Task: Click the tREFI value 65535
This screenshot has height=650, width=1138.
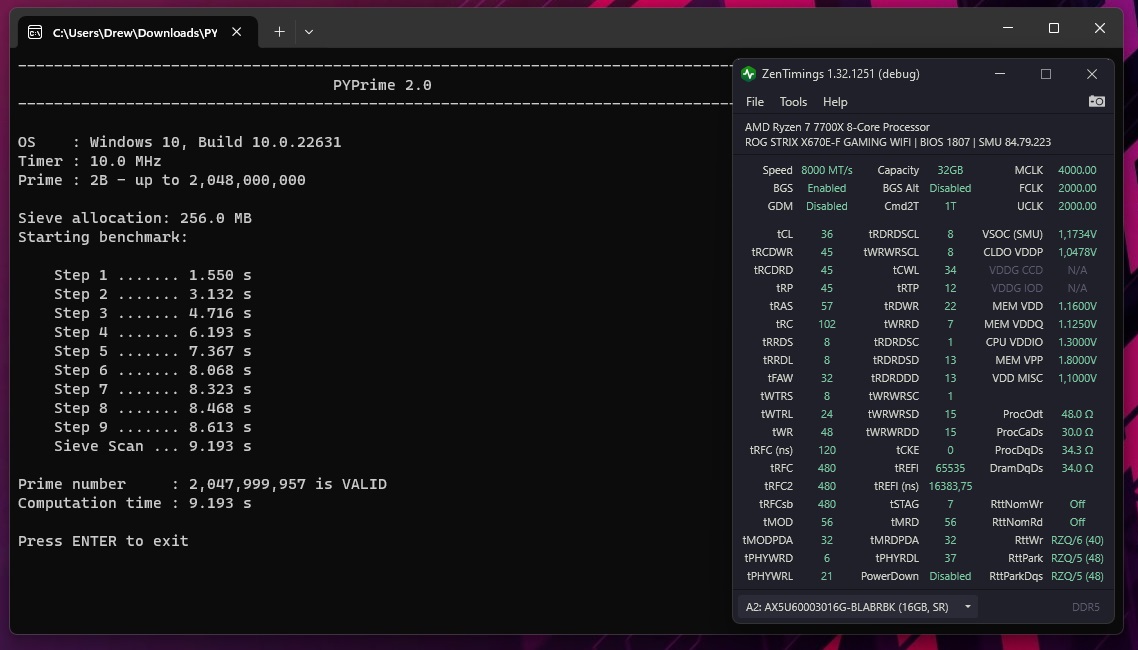Action: tap(950, 468)
